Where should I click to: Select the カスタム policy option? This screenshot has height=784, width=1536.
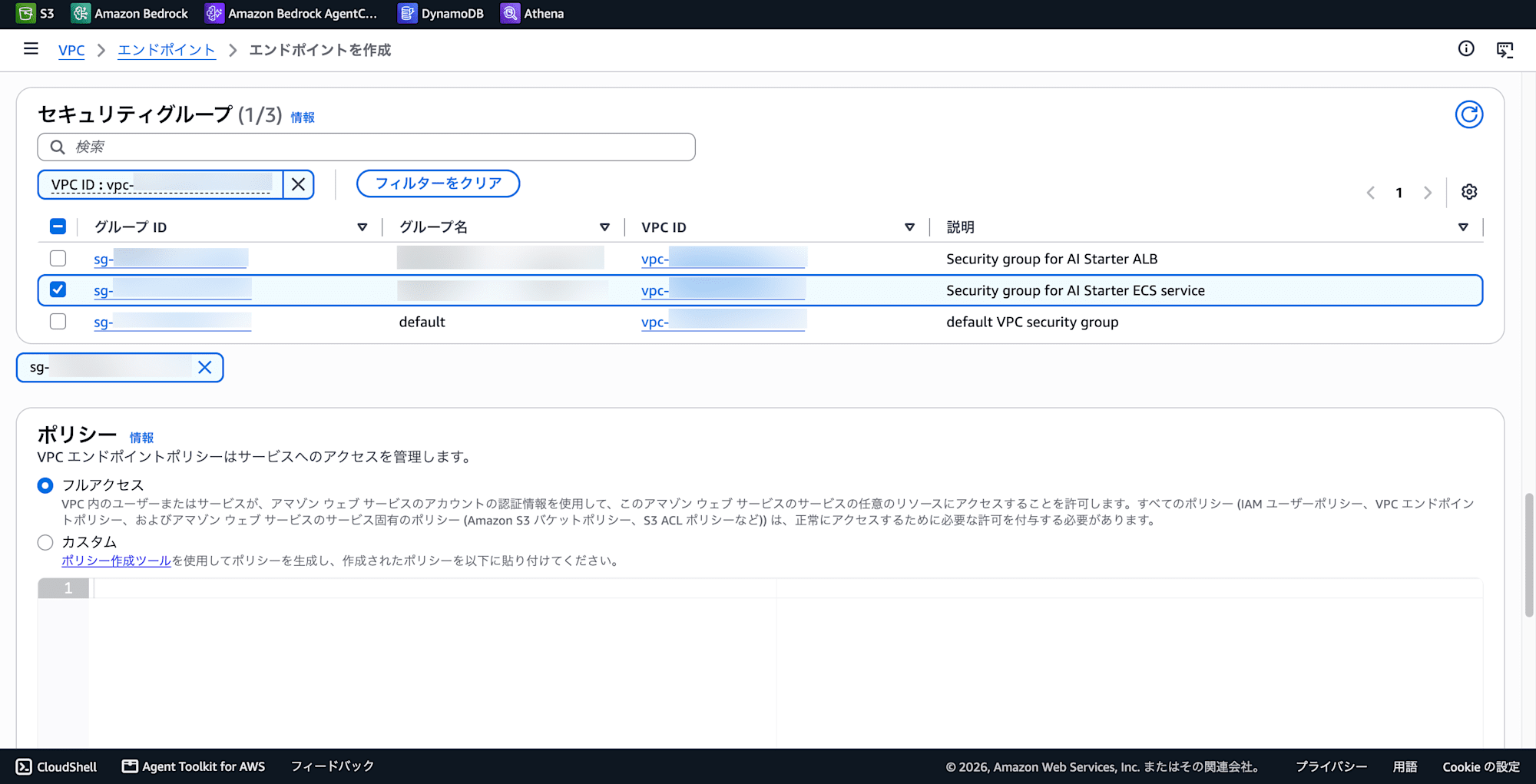coord(45,542)
